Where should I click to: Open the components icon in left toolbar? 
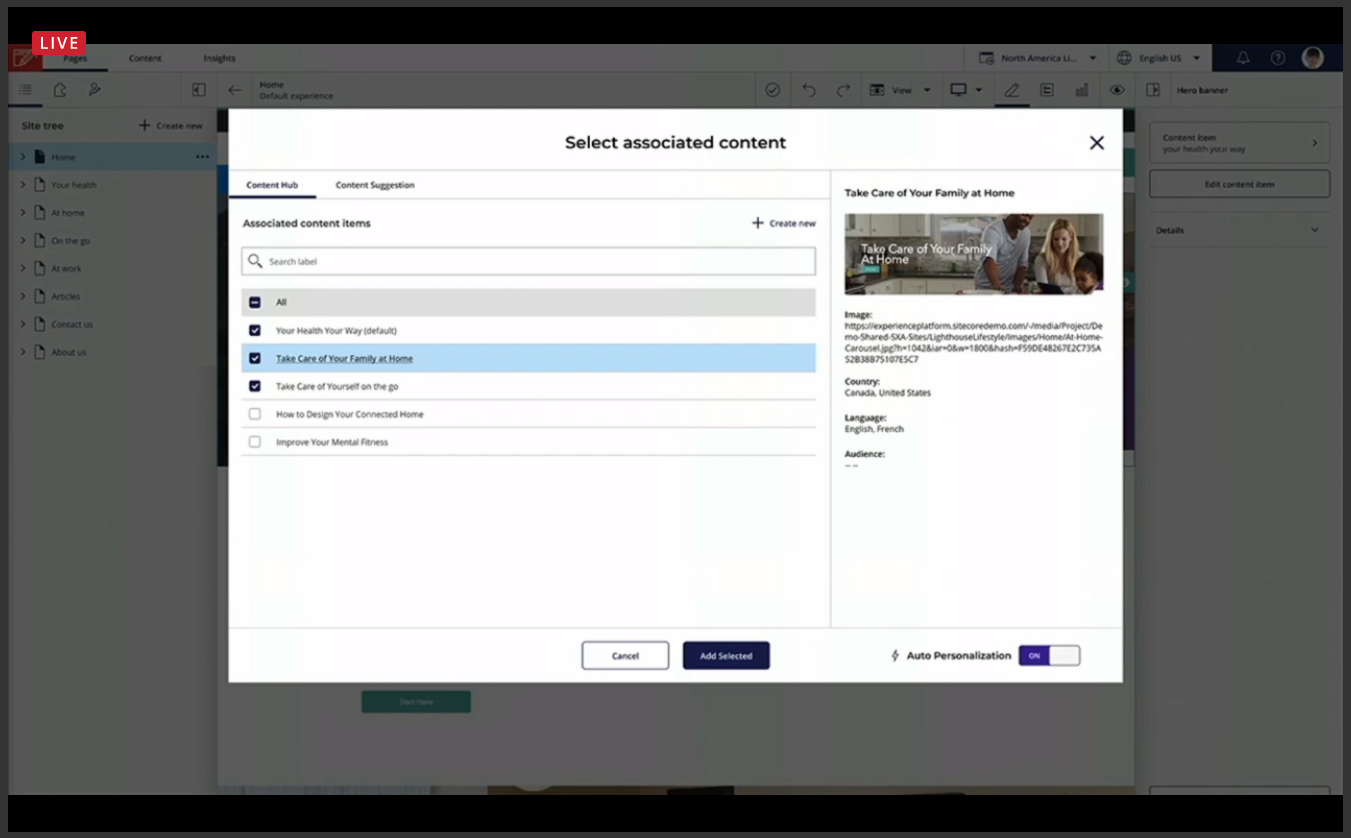coord(60,90)
